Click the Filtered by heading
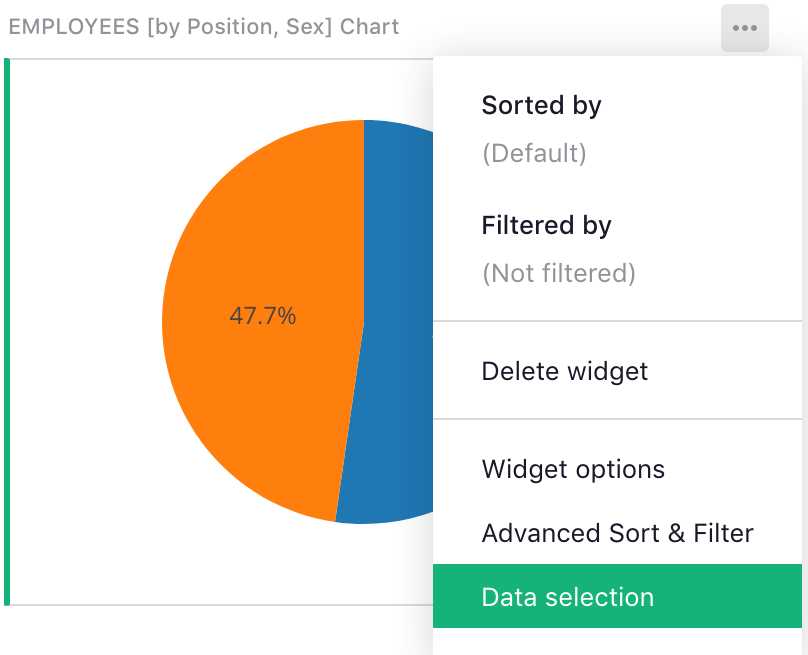The width and height of the screenshot is (808, 655). tap(546, 225)
